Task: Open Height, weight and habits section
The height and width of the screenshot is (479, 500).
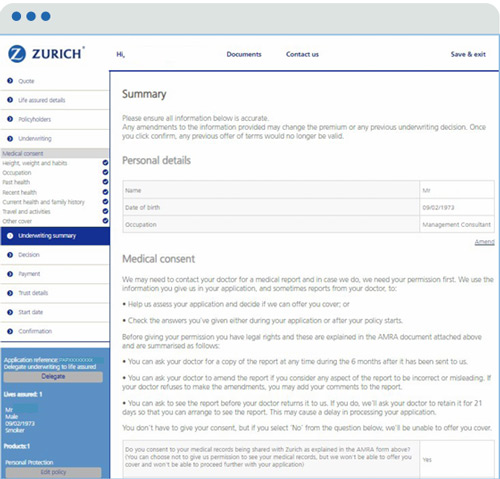Action: click(35, 163)
